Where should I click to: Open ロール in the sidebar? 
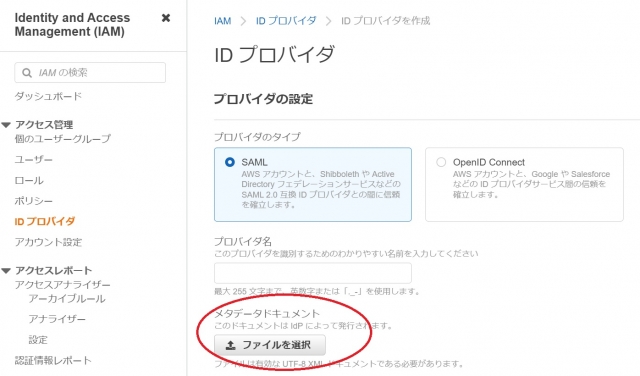click(29, 180)
